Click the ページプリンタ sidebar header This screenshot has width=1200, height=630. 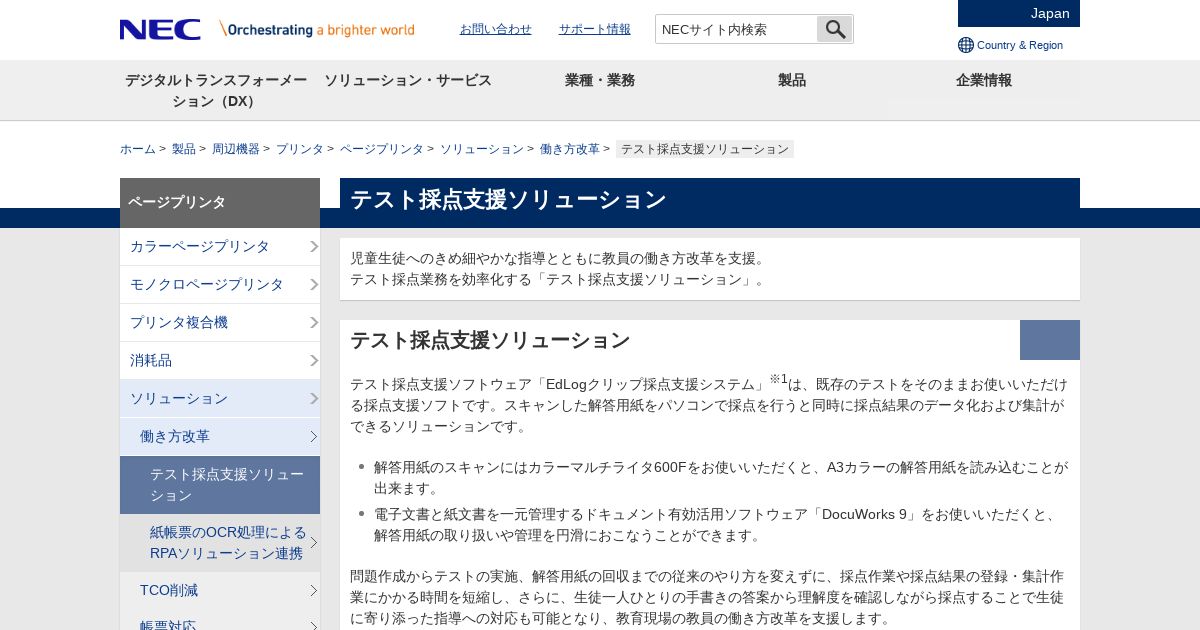[x=220, y=203]
